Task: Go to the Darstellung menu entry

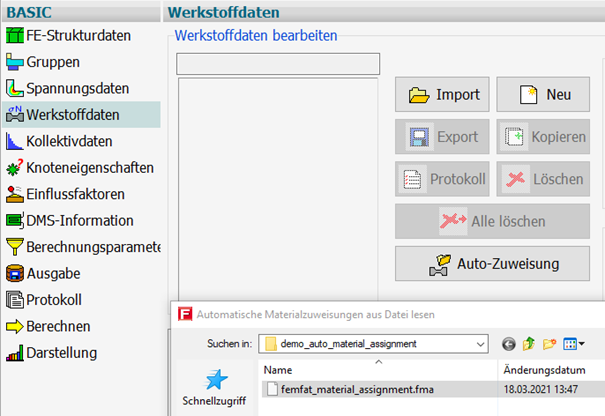Action: point(61,353)
